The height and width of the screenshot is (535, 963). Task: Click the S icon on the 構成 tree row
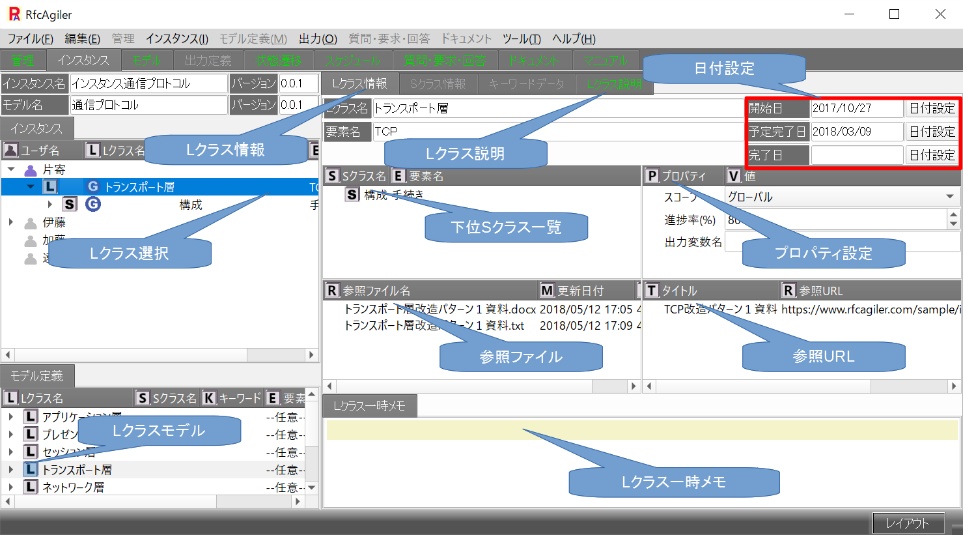[x=70, y=205]
